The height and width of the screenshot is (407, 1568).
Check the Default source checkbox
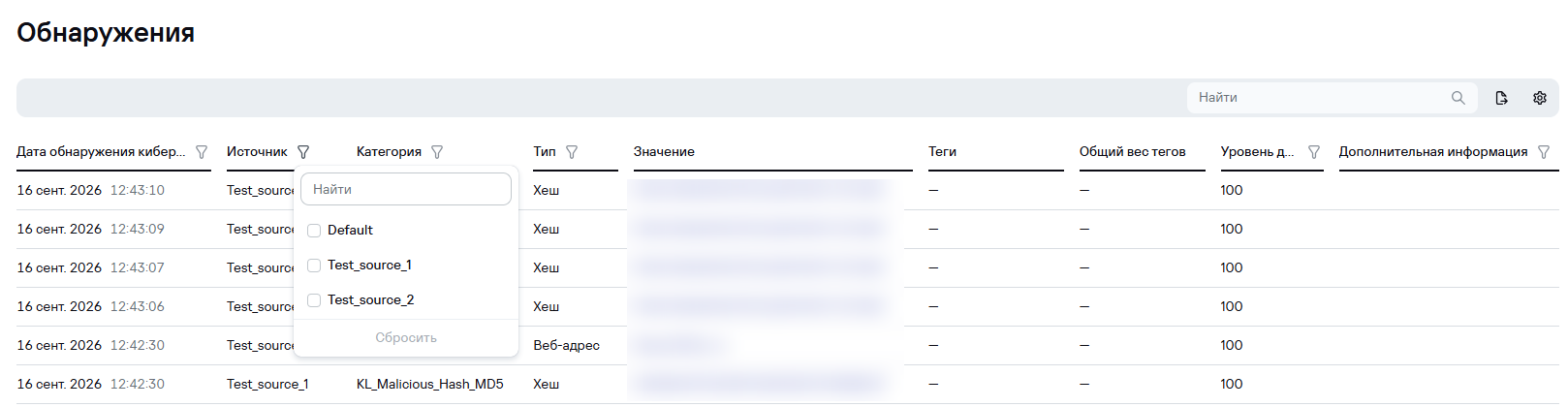pos(314,231)
